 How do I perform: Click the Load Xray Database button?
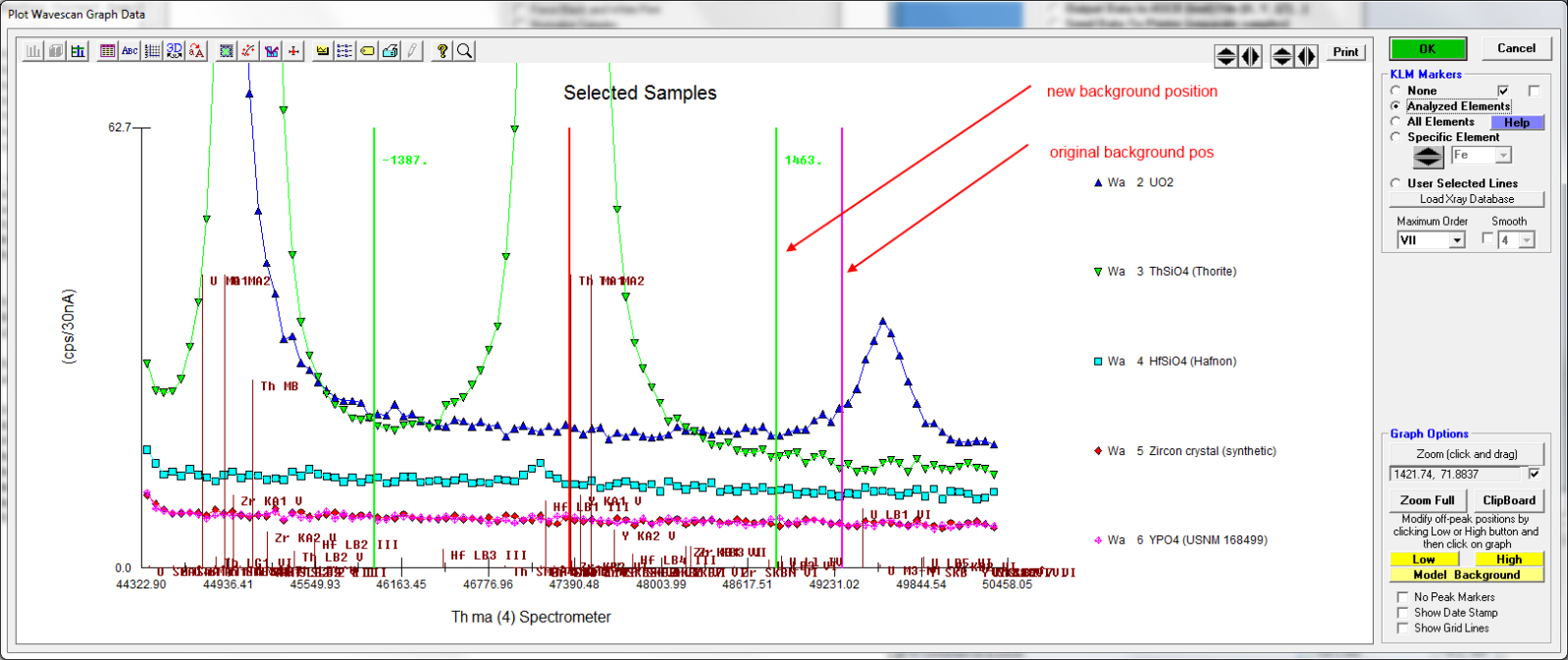tap(1466, 199)
